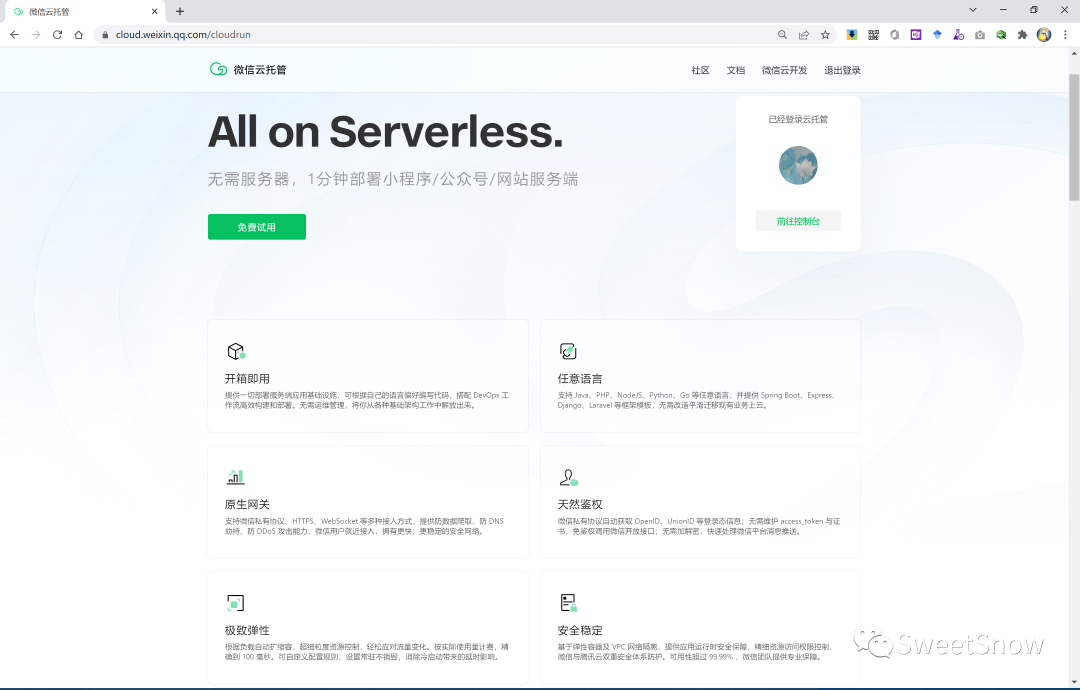Viewport: 1080px width, 690px height.
Task: Open the purple OneNote extension icon
Action: coord(916,34)
